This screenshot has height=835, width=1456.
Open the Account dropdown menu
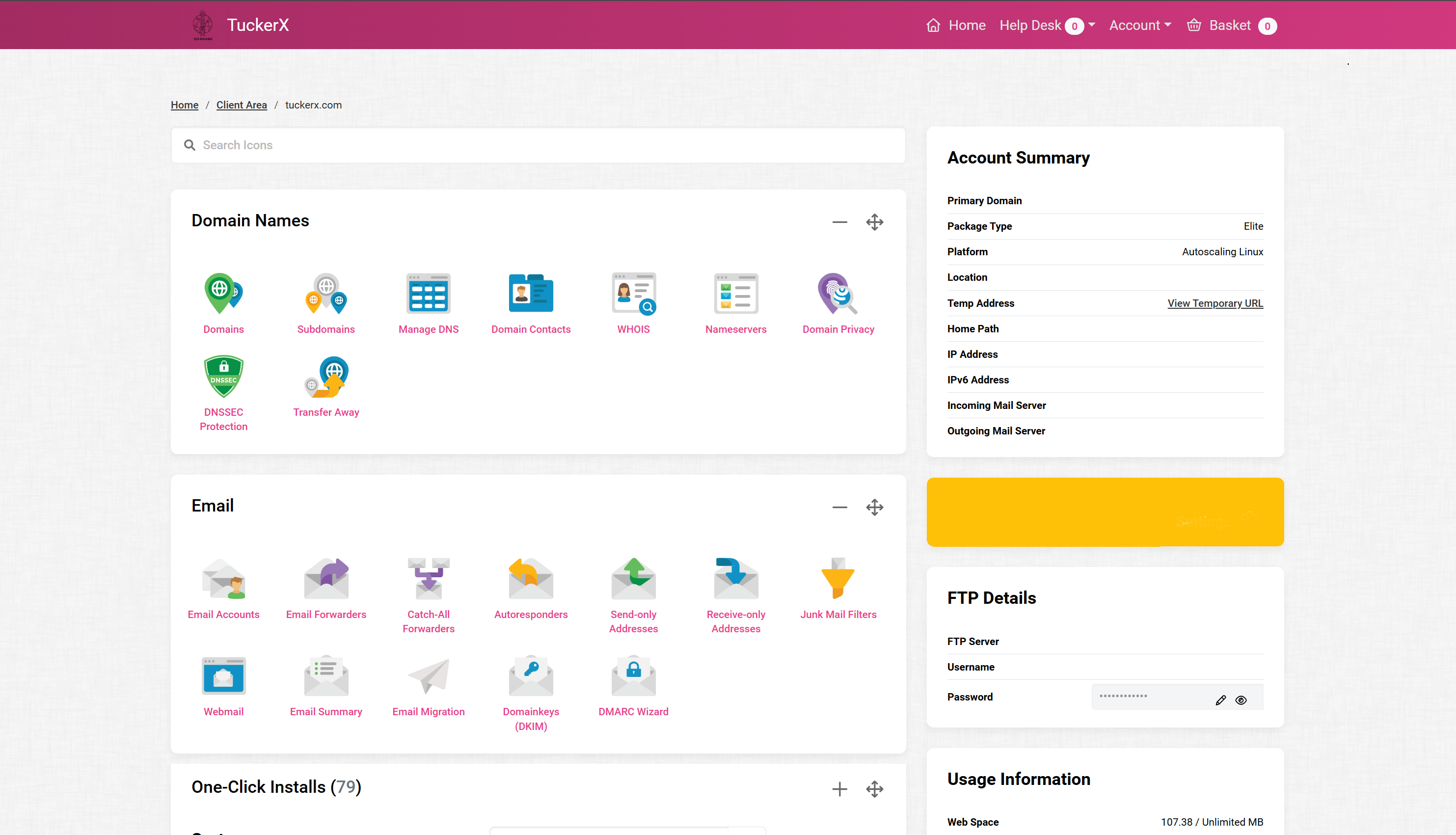pos(1139,25)
